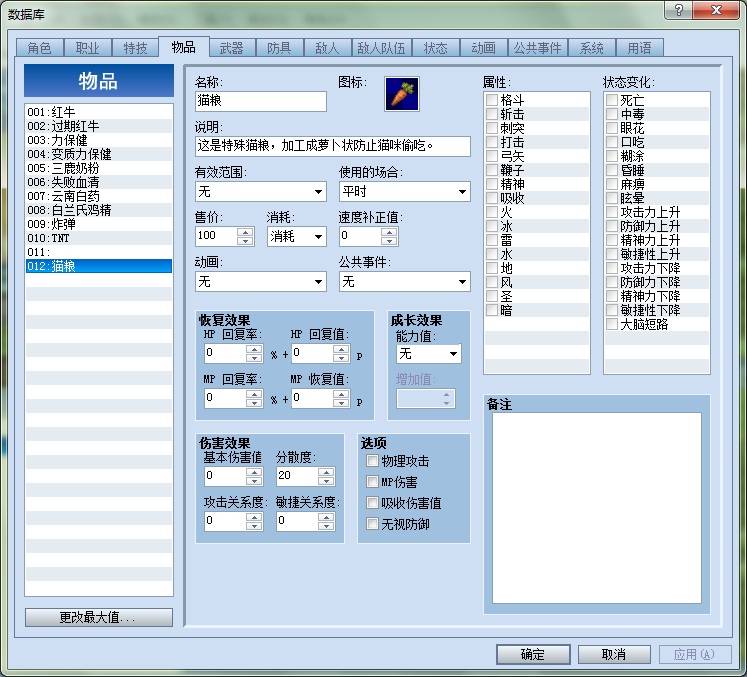The height and width of the screenshot is (677, 747).
Task: Open the 状态 tab
Action: pyautogui.click(x=435, y=48)
